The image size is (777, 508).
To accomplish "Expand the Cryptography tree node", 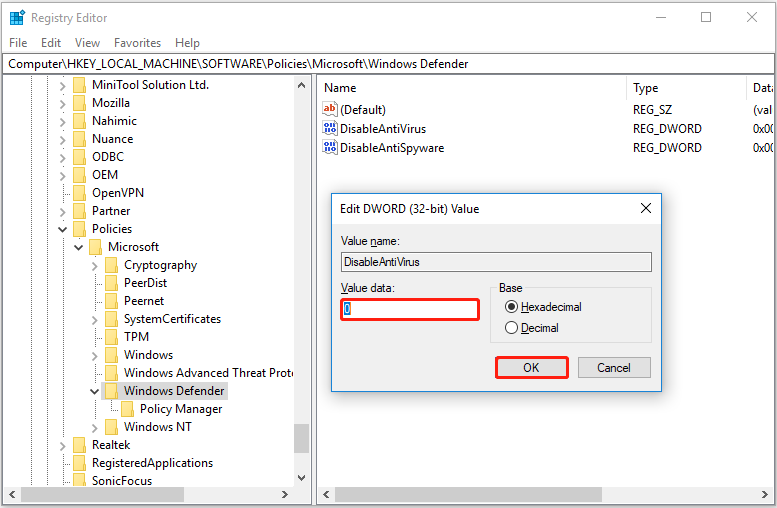I will [x=95, y=266].
